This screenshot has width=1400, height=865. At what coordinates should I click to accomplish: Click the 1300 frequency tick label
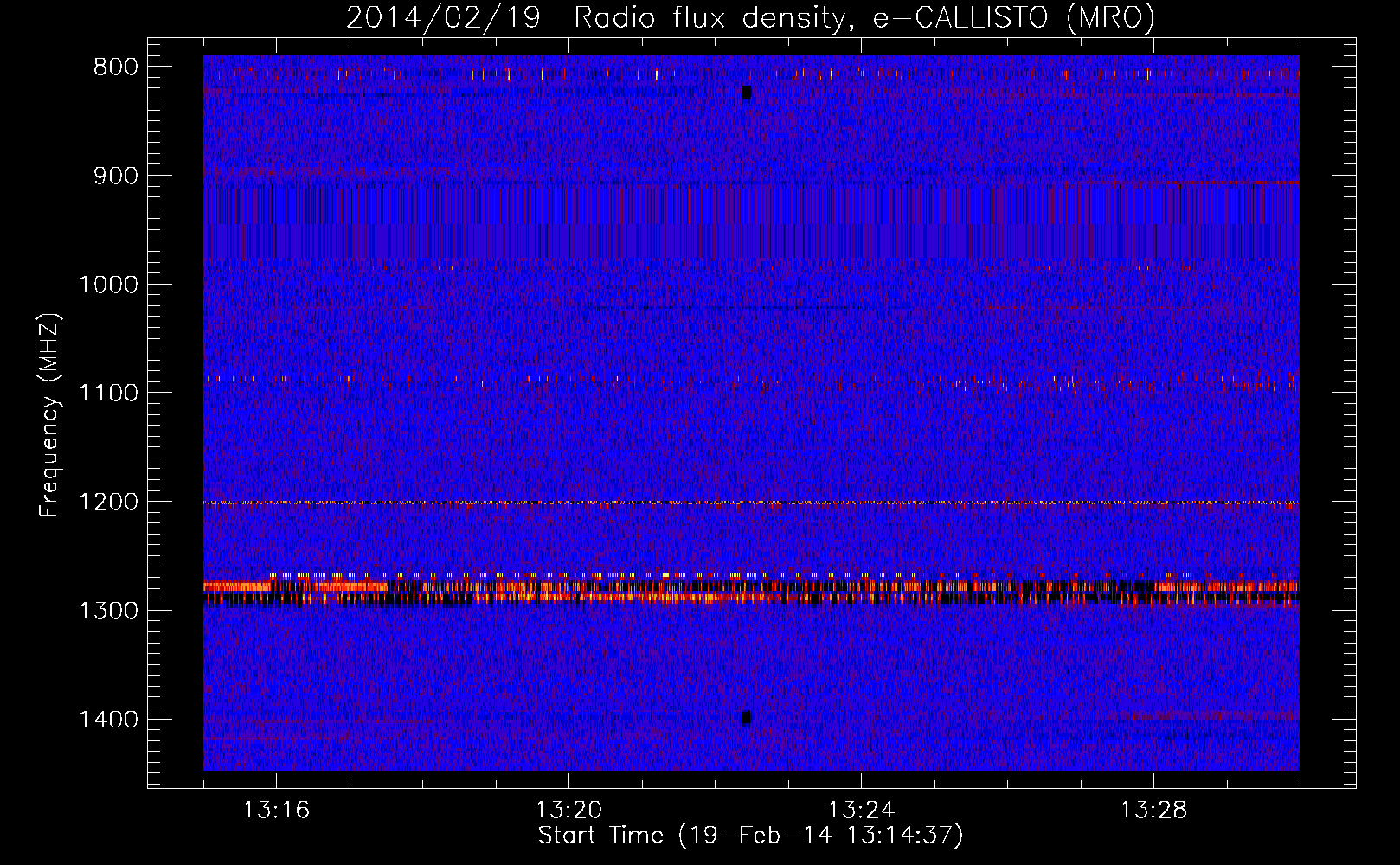coord(108,611)
